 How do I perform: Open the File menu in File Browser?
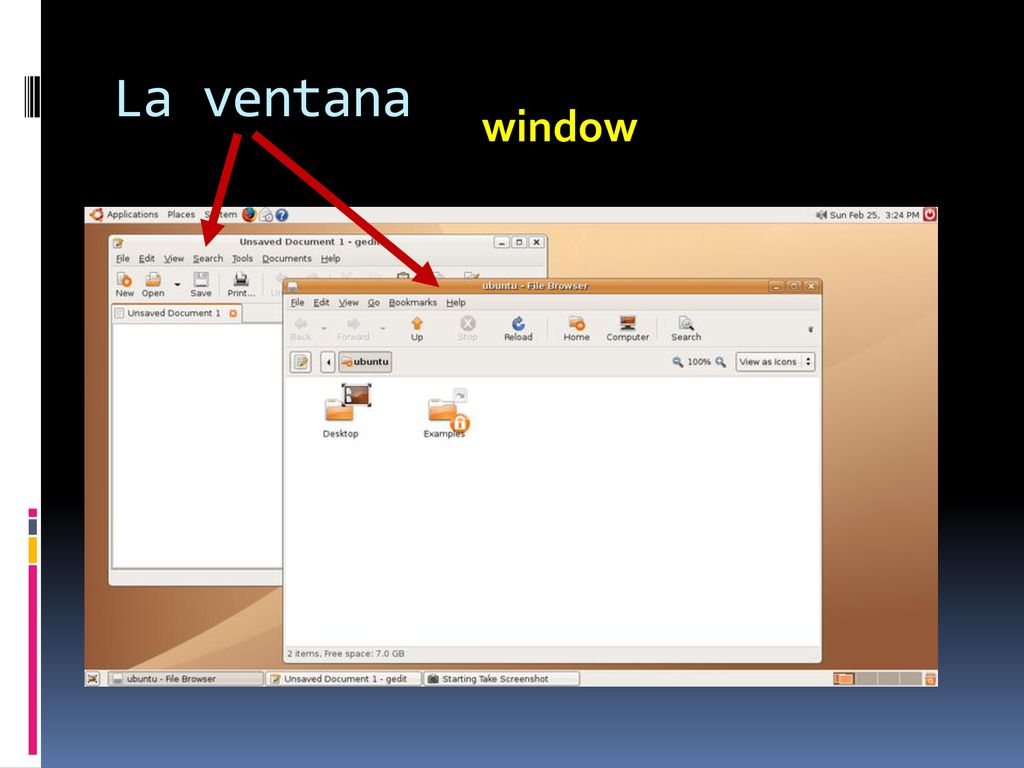coord(297,302)
